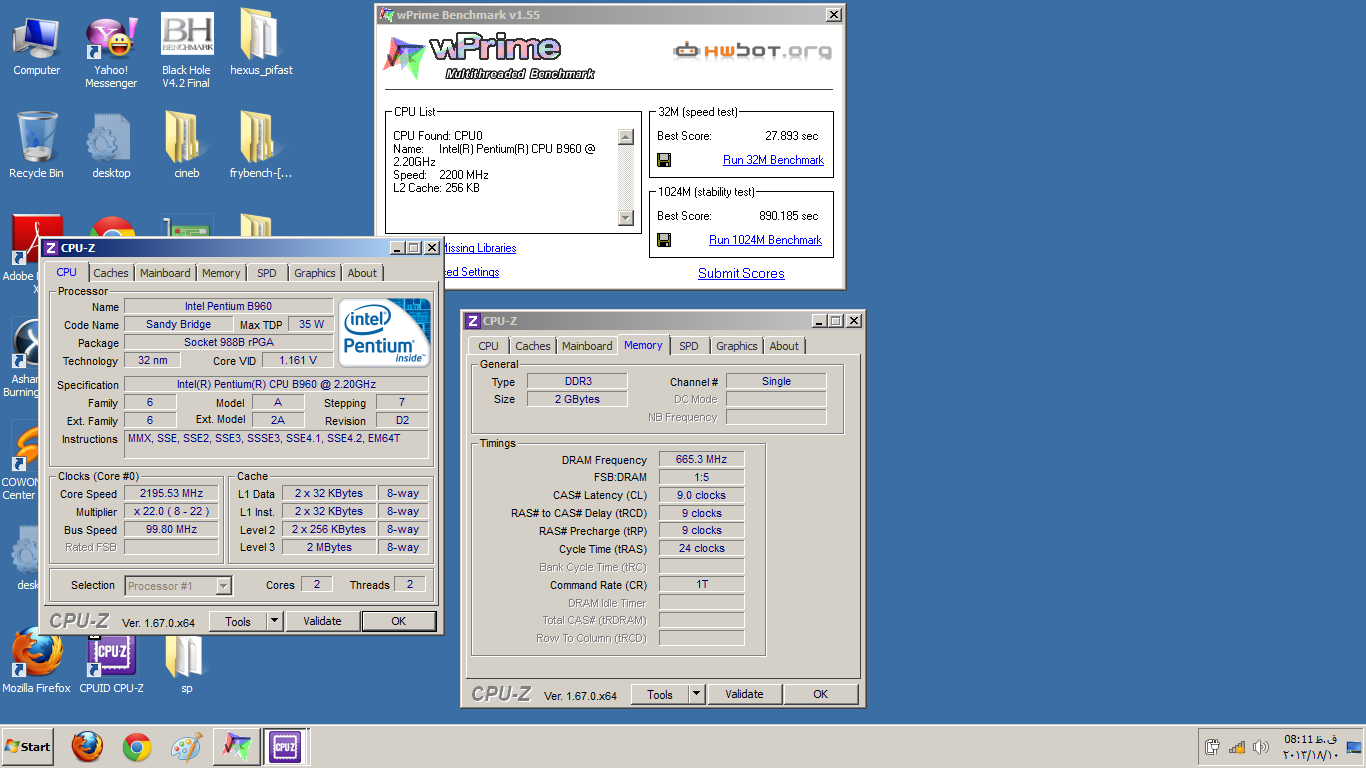1366x768 pixels.
Task: Open SPD tab in right CPU-Z window
Action: coord(689,346)
